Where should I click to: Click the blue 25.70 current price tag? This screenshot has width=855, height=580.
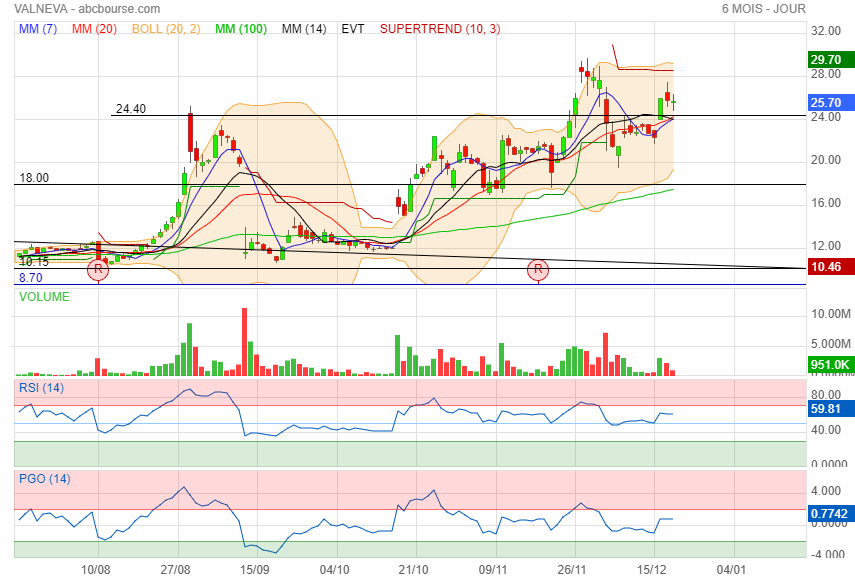click(830, 102)
